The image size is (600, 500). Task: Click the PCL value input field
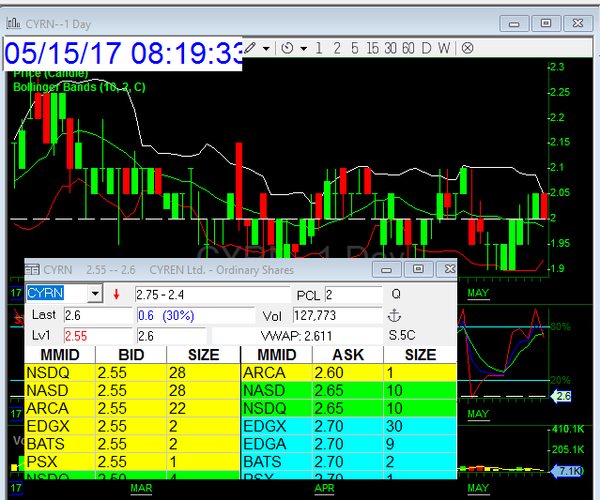pos(352,295)
